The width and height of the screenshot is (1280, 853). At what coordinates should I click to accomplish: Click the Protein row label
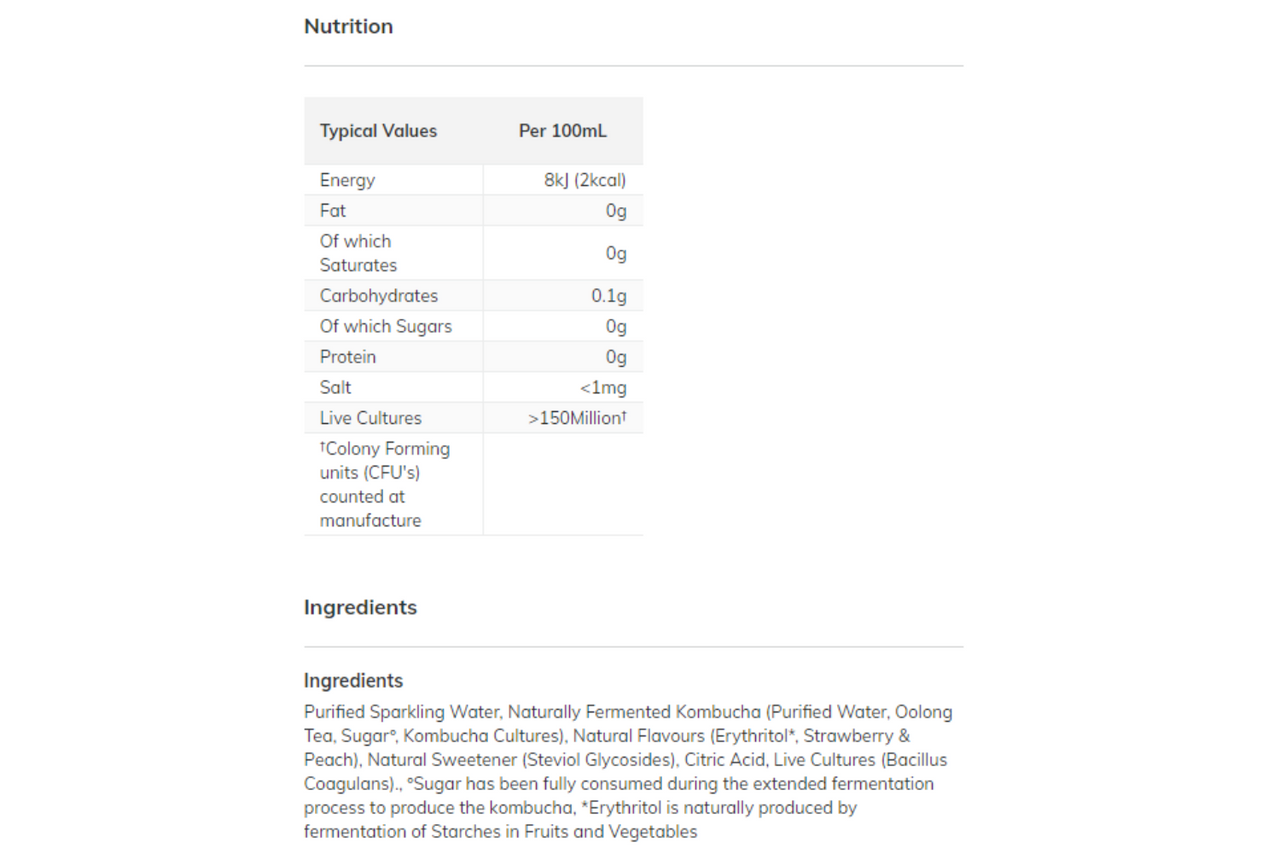point(348,357)
